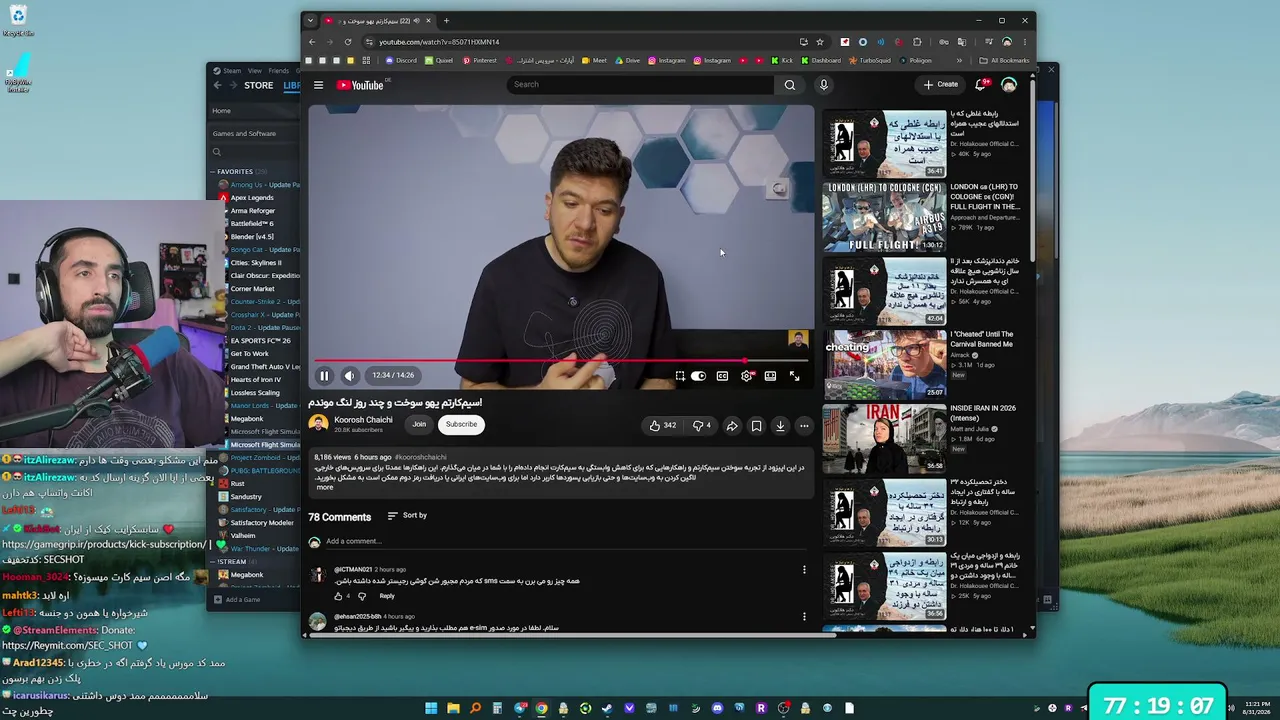Open the more actions menu below the video
This screenshot has height=720, width=1280.
804,426
